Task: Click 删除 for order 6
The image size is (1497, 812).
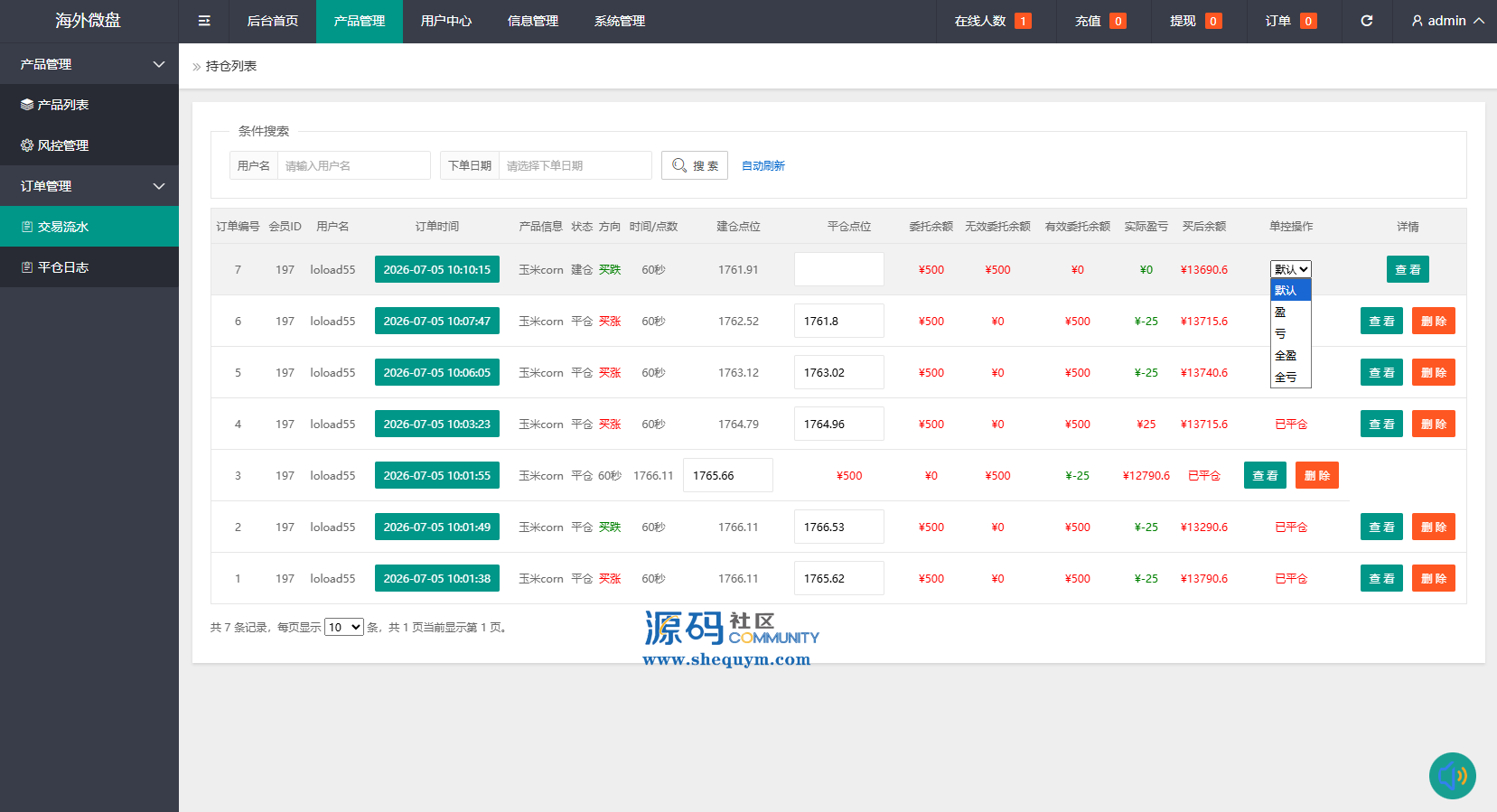Action: [1434, 321]
